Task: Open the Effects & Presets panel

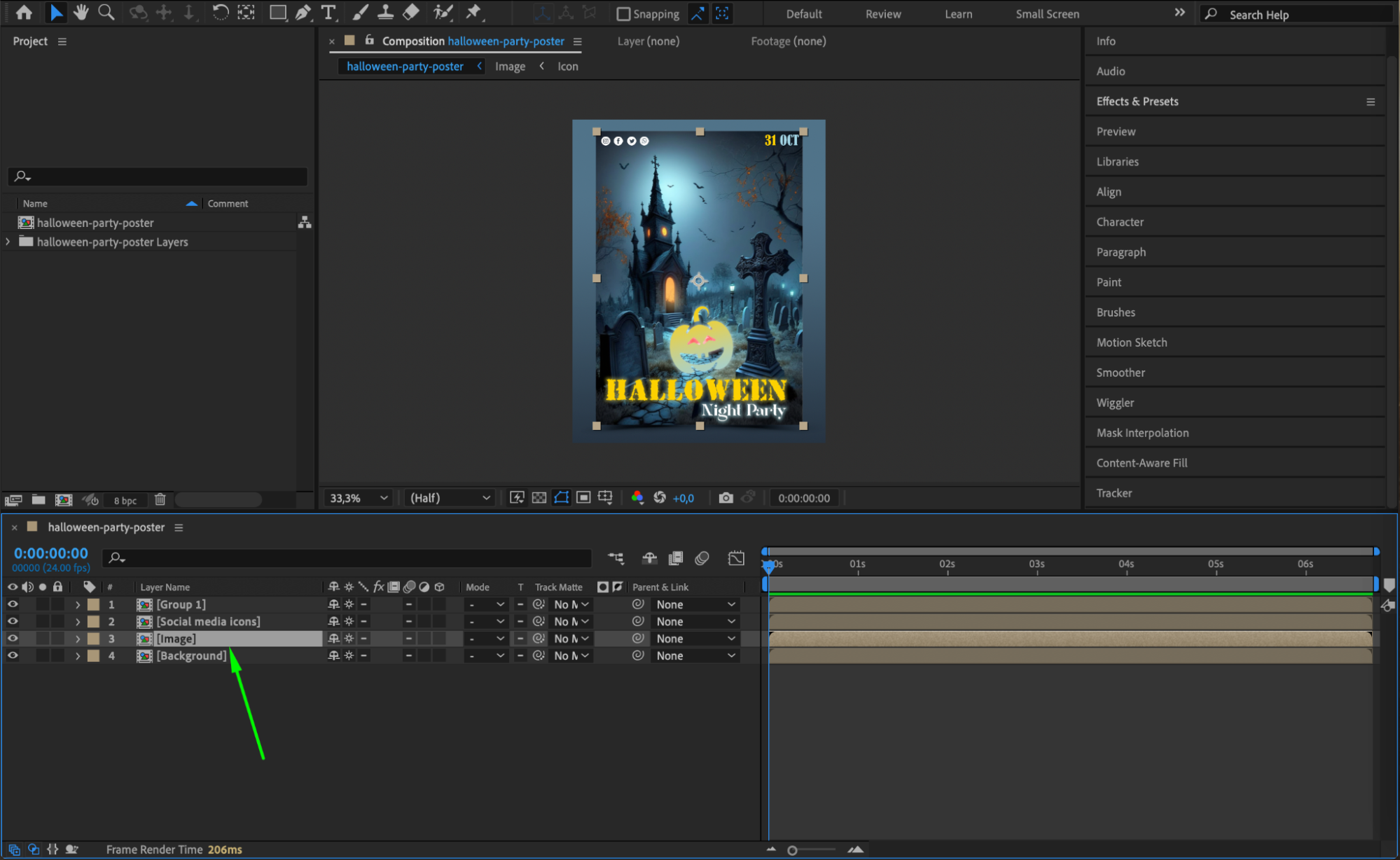Action: click(1137, 102)
